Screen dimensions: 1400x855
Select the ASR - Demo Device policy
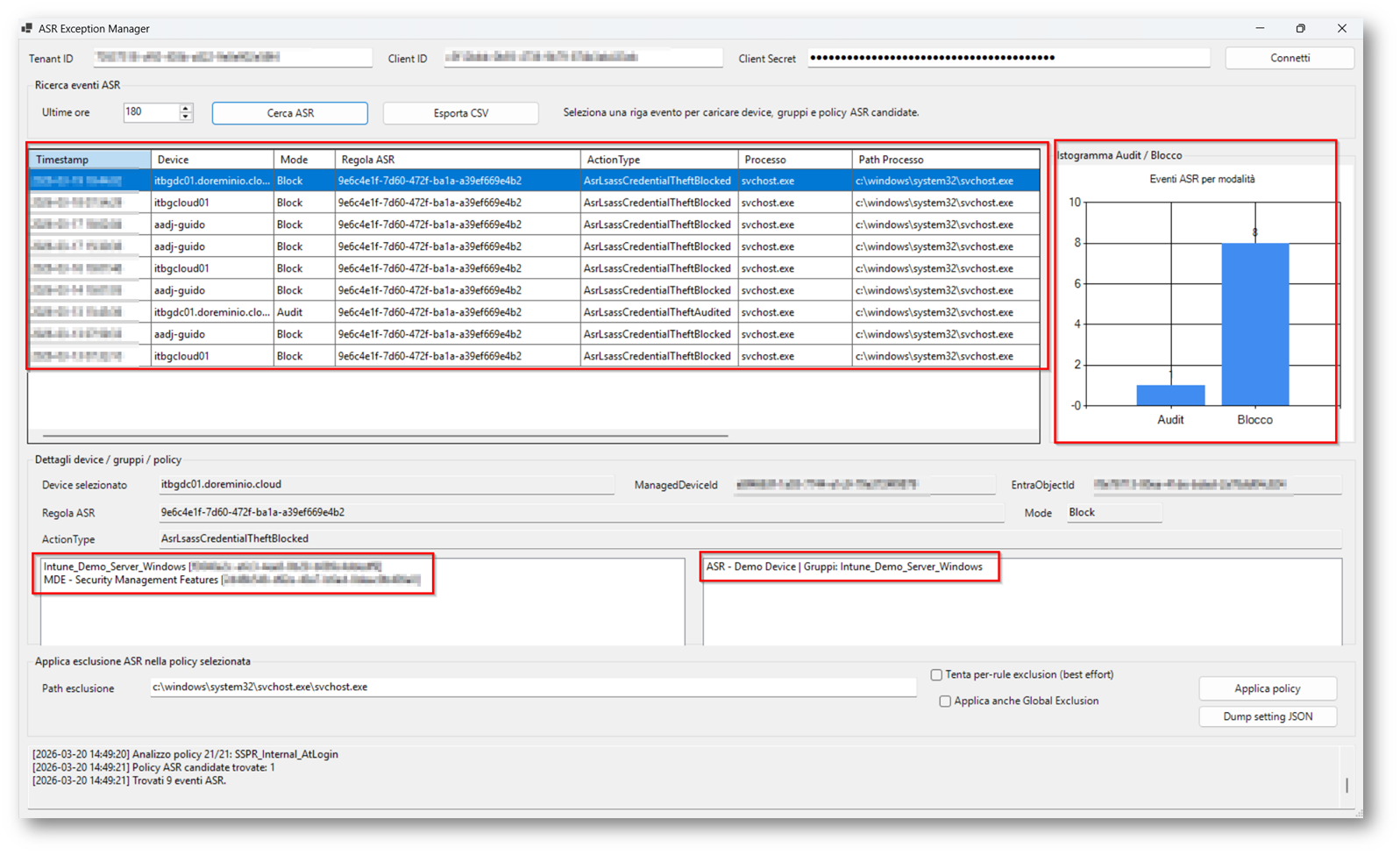click(843, 566)
